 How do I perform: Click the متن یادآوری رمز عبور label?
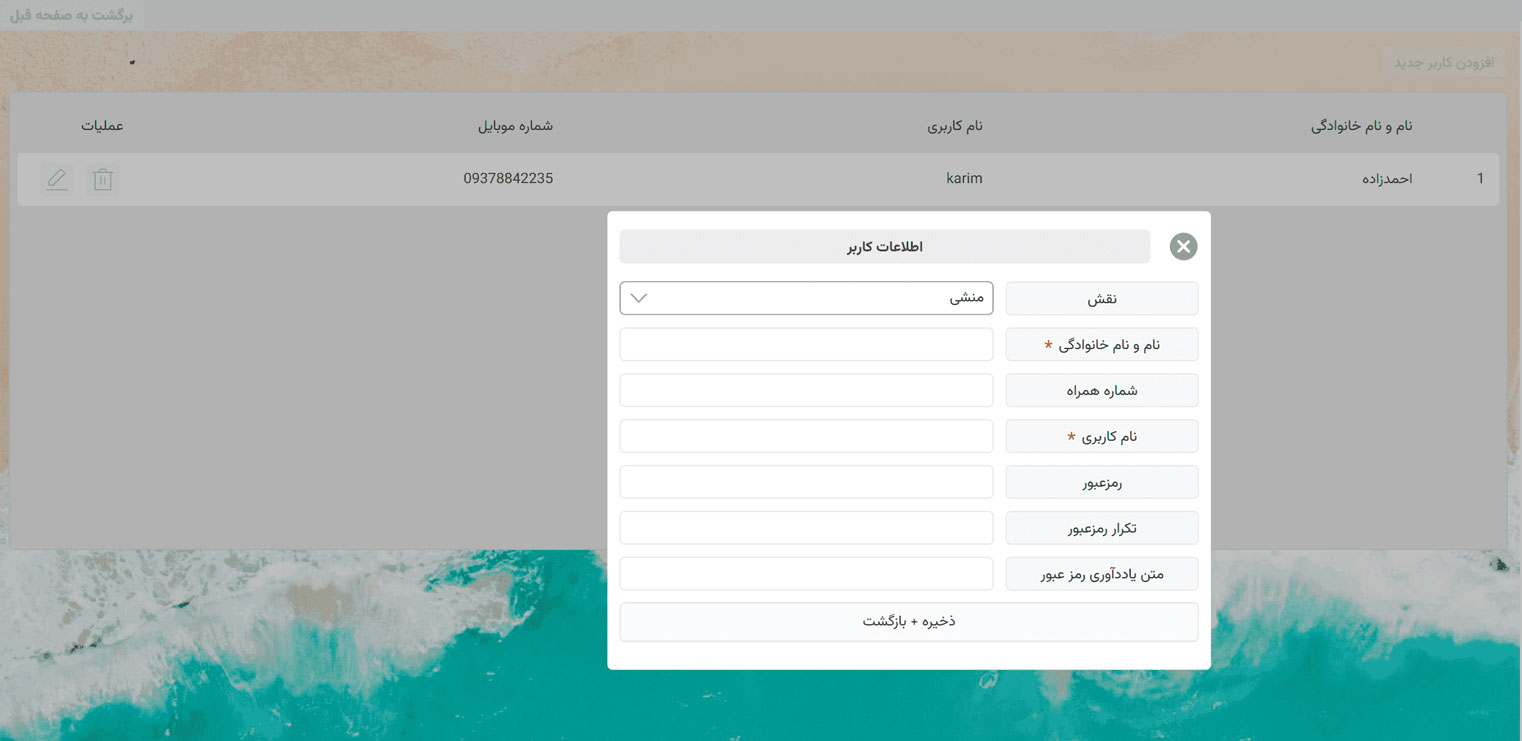click(x=1102, y=574)
